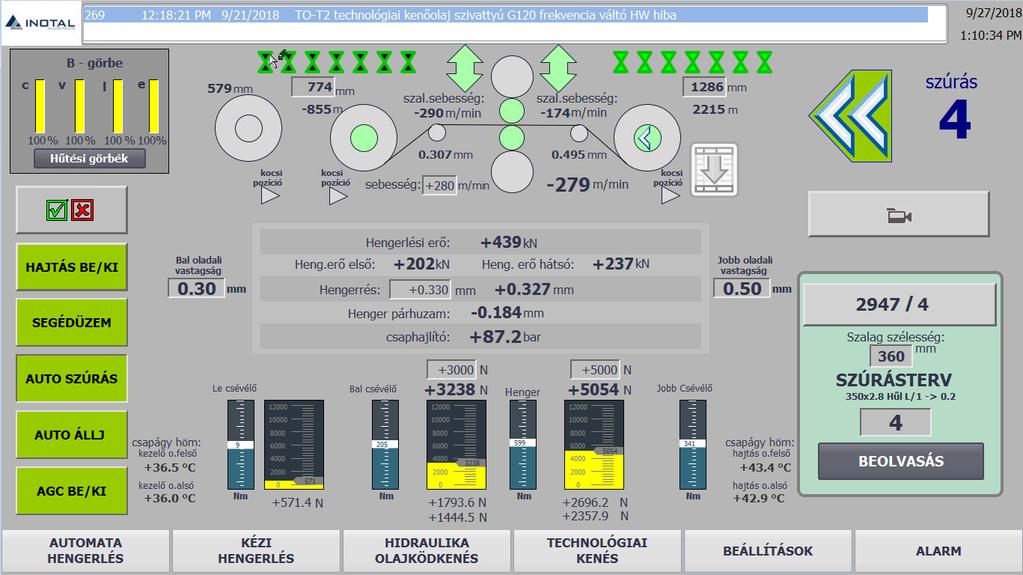The image size is (1023, 575).
Task: Click the upper green work roll
Action: [512, 111]
